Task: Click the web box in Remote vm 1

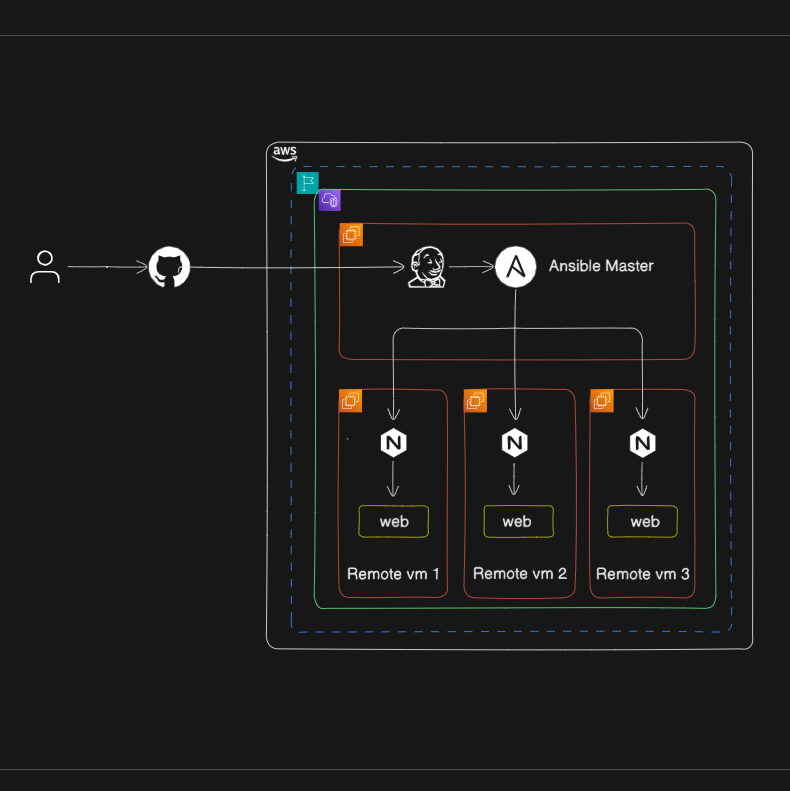Action: pyautogui.click(x=394, y=522)
